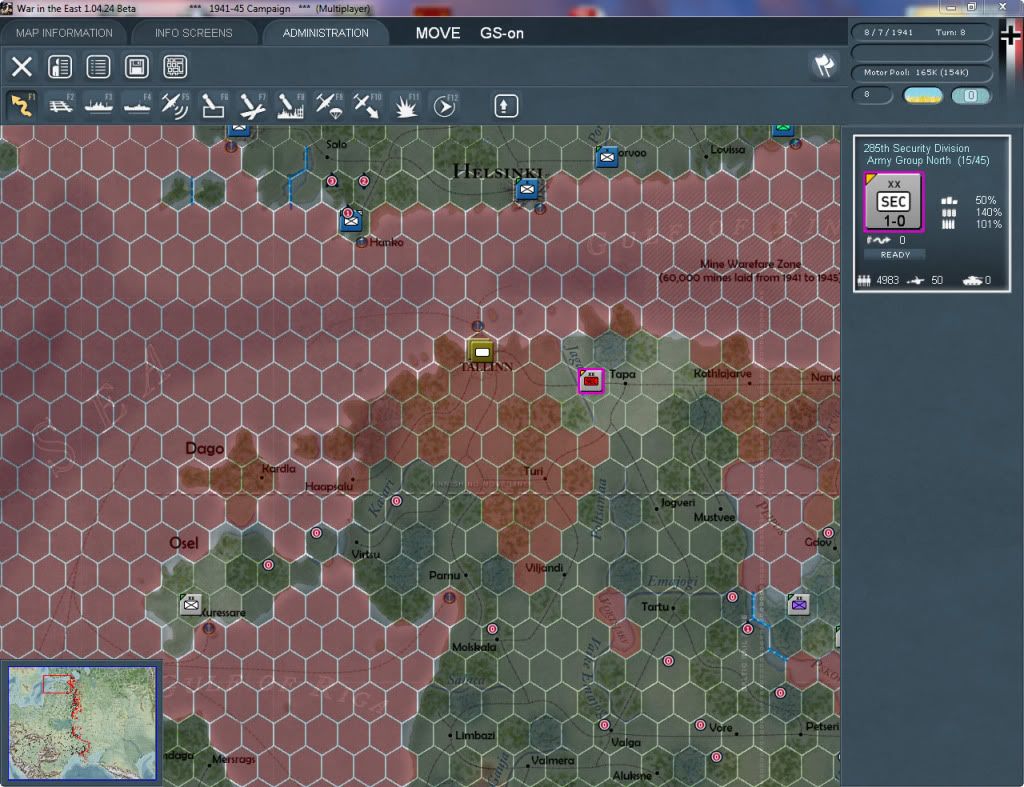Click the teal pill showing 0
The height and width of the screenshot is (787, 1024).
(970, 95)
